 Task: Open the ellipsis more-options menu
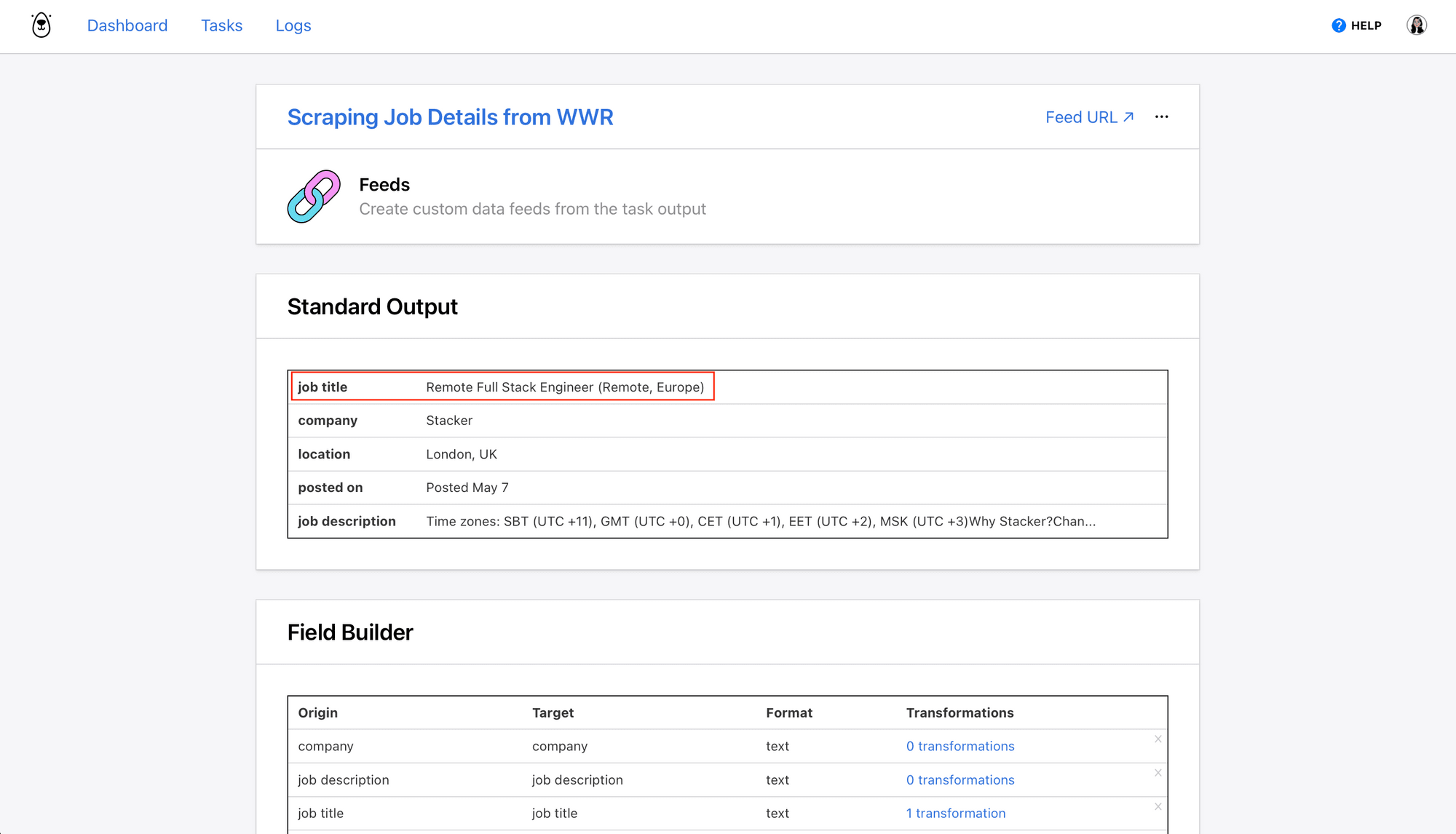[x=1162, y=116]
